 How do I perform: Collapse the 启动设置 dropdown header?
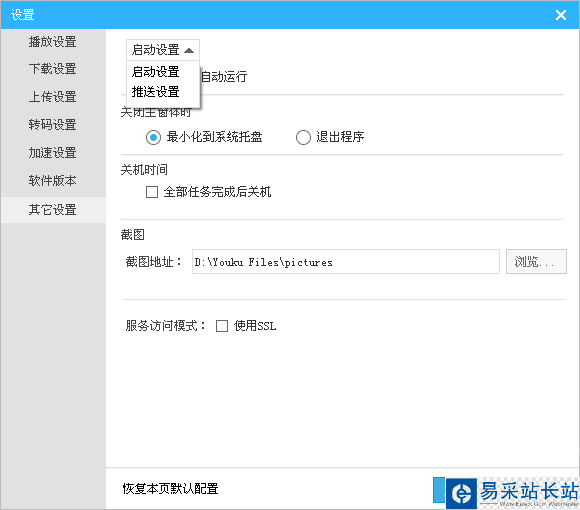click(x=163, y=50)
